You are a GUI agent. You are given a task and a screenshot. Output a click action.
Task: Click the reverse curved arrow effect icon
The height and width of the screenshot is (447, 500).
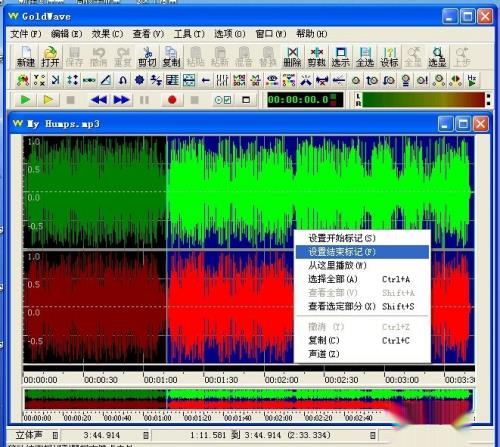[x=123, y=80]
